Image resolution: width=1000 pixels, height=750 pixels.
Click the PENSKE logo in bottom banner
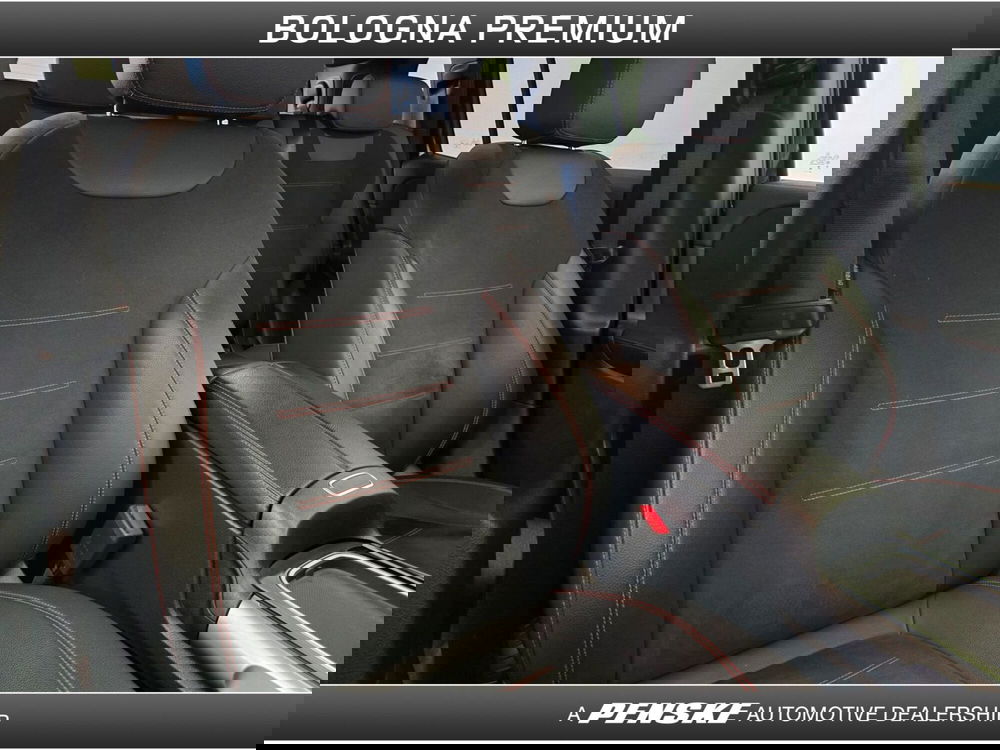667,713
